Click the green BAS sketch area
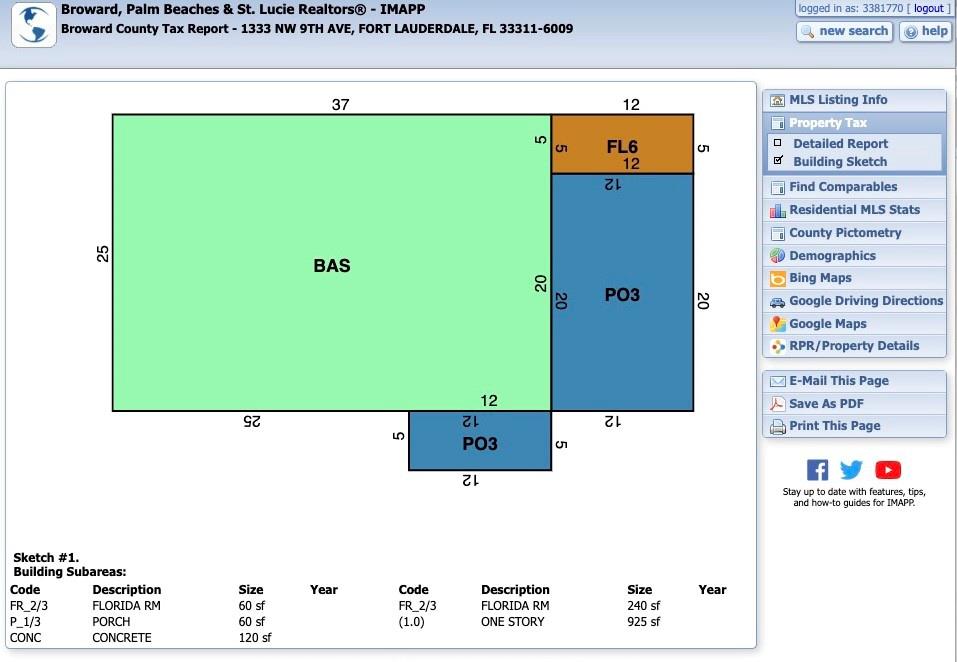Viewport: 957px width, 662px height. tap(331, 265)
